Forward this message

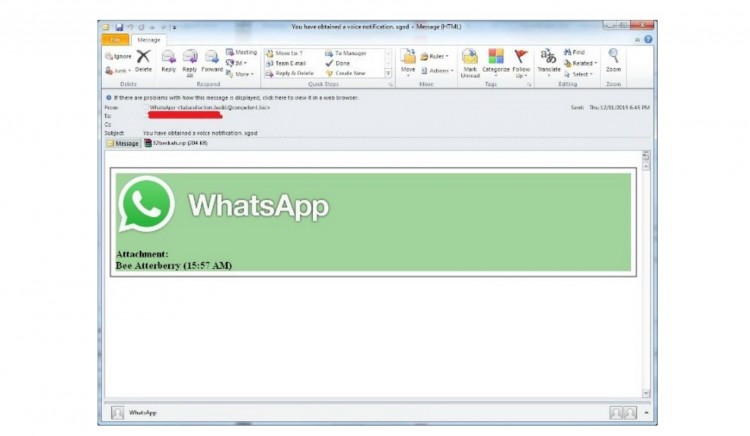point(212,61)
